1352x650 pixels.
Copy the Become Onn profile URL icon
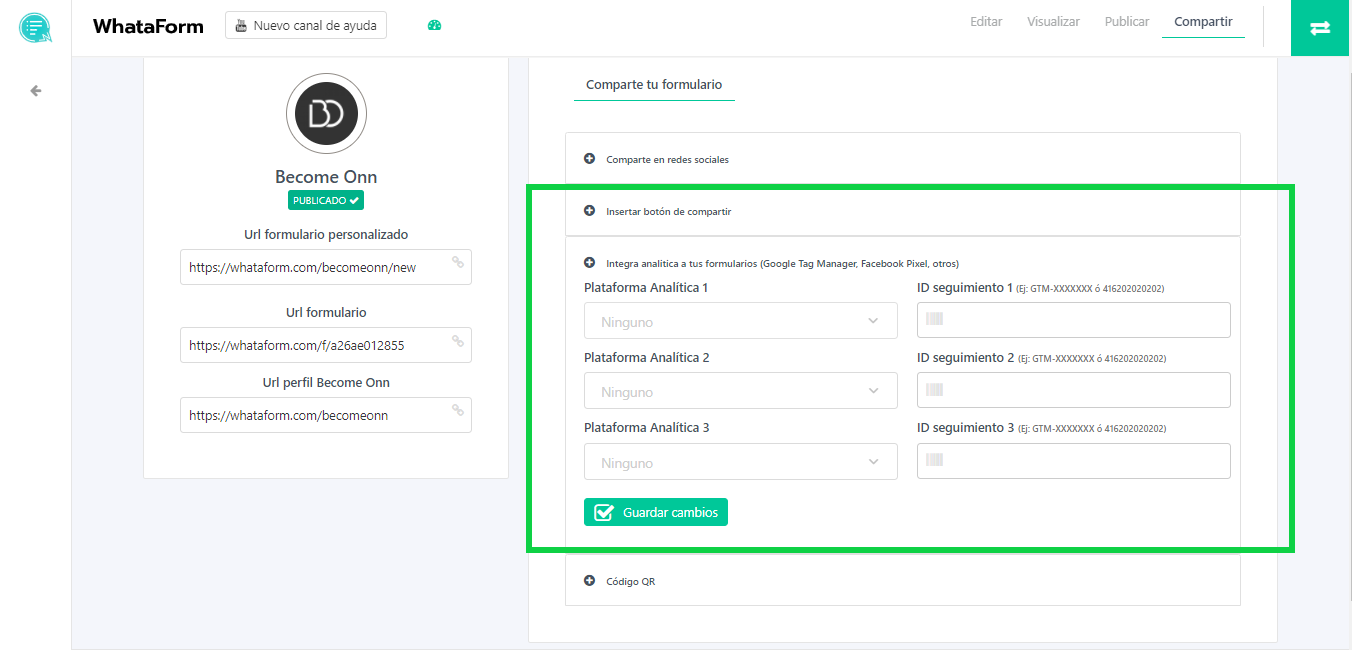tap(457, 410)
